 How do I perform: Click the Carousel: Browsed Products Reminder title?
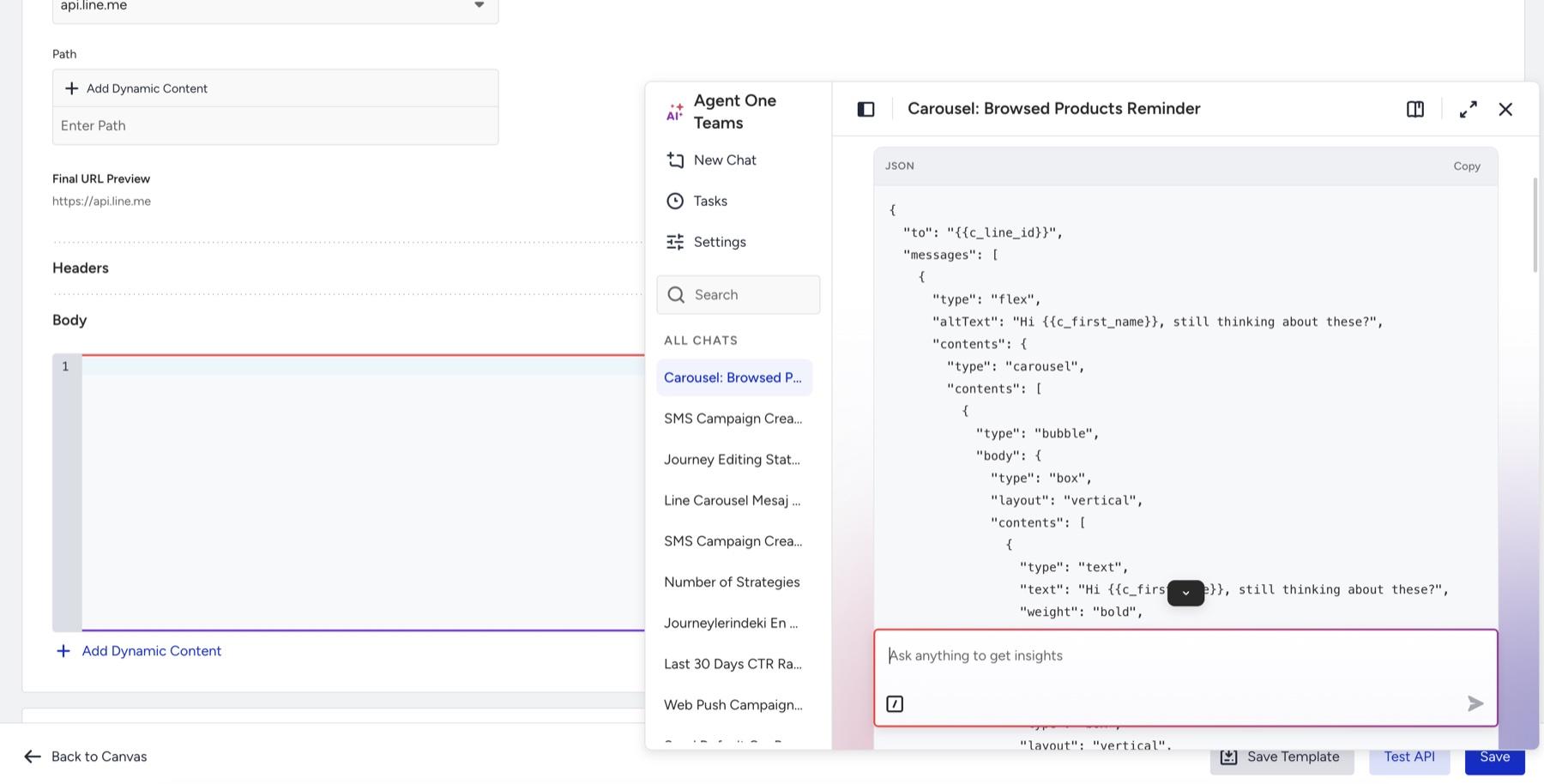[1054, 109]
